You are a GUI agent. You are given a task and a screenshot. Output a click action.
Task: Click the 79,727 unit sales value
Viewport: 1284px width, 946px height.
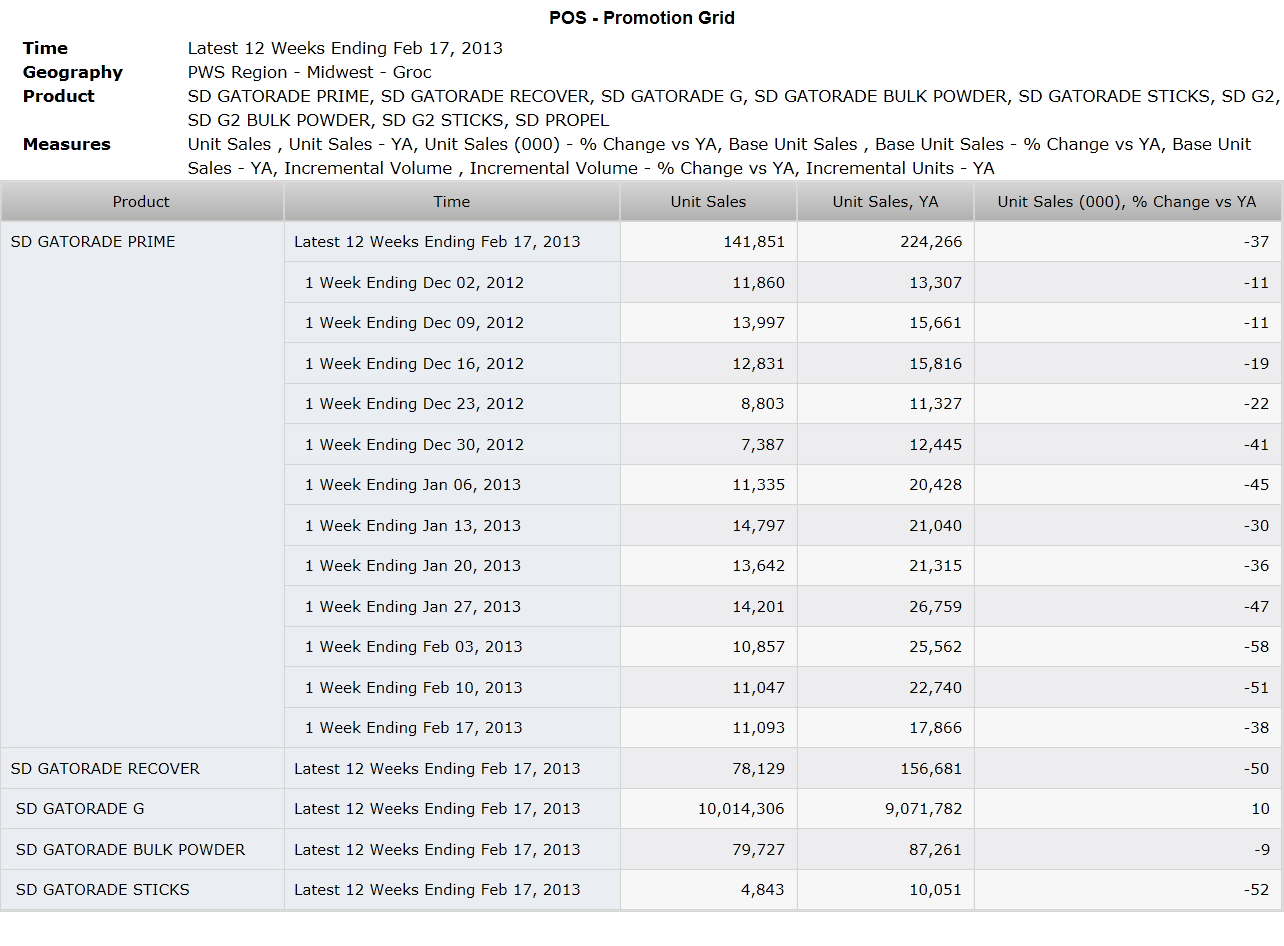pos(758,849)
